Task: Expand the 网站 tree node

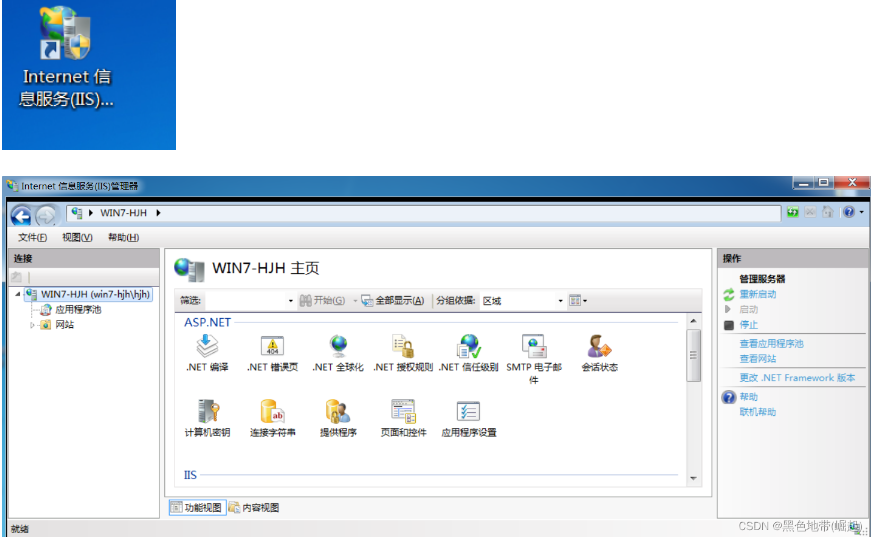Action: (x=32, y=325)
